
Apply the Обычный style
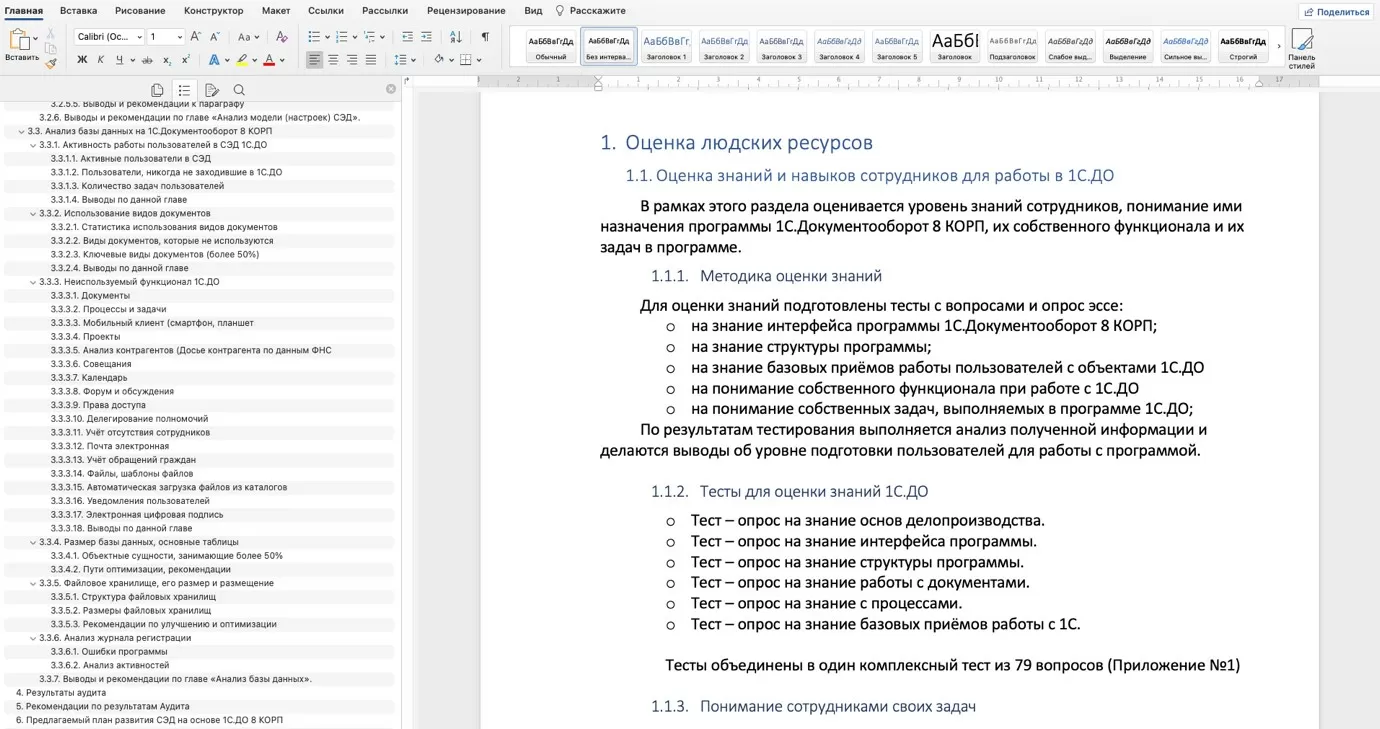(x=551, y=46)
